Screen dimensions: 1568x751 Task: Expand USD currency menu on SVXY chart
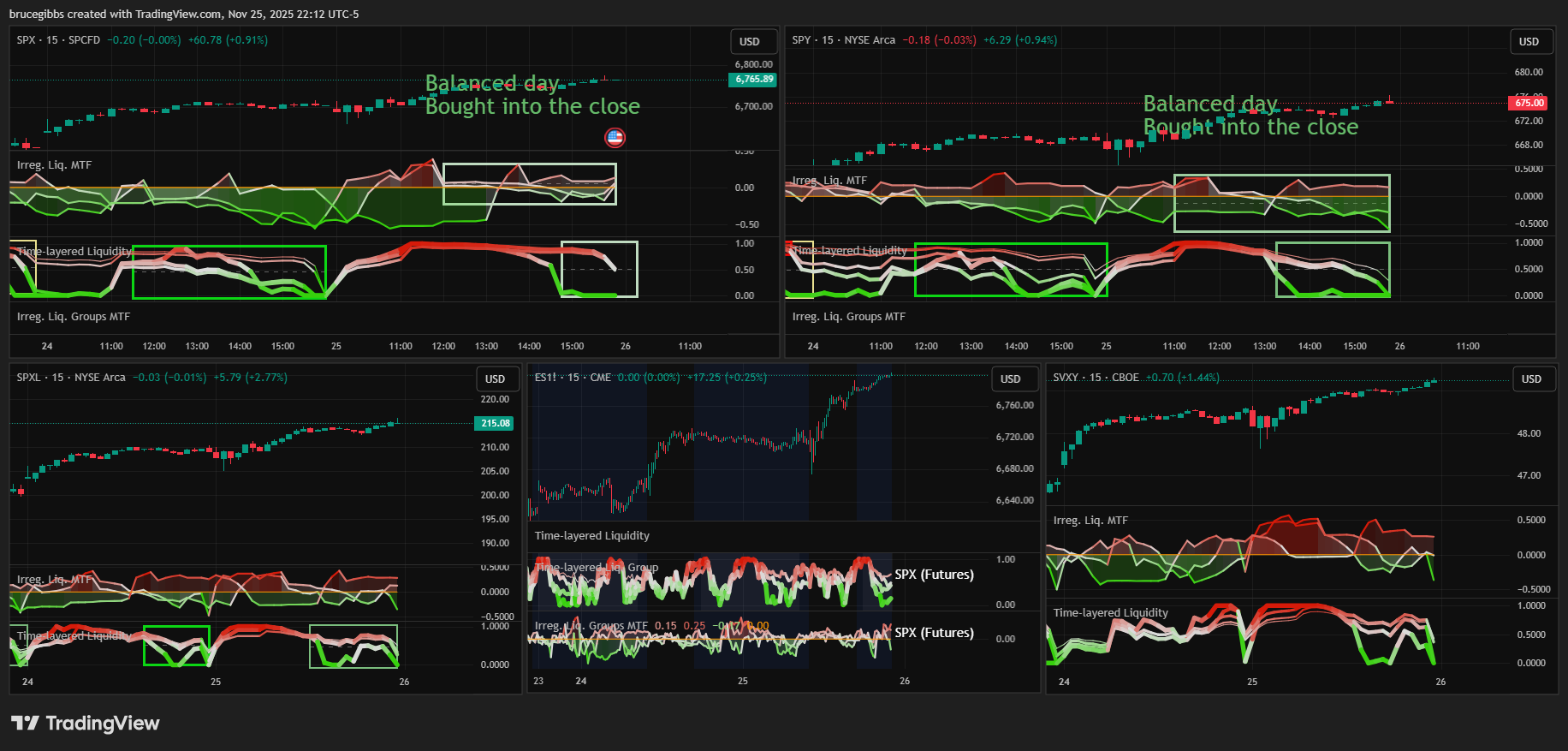(1531, 379)
